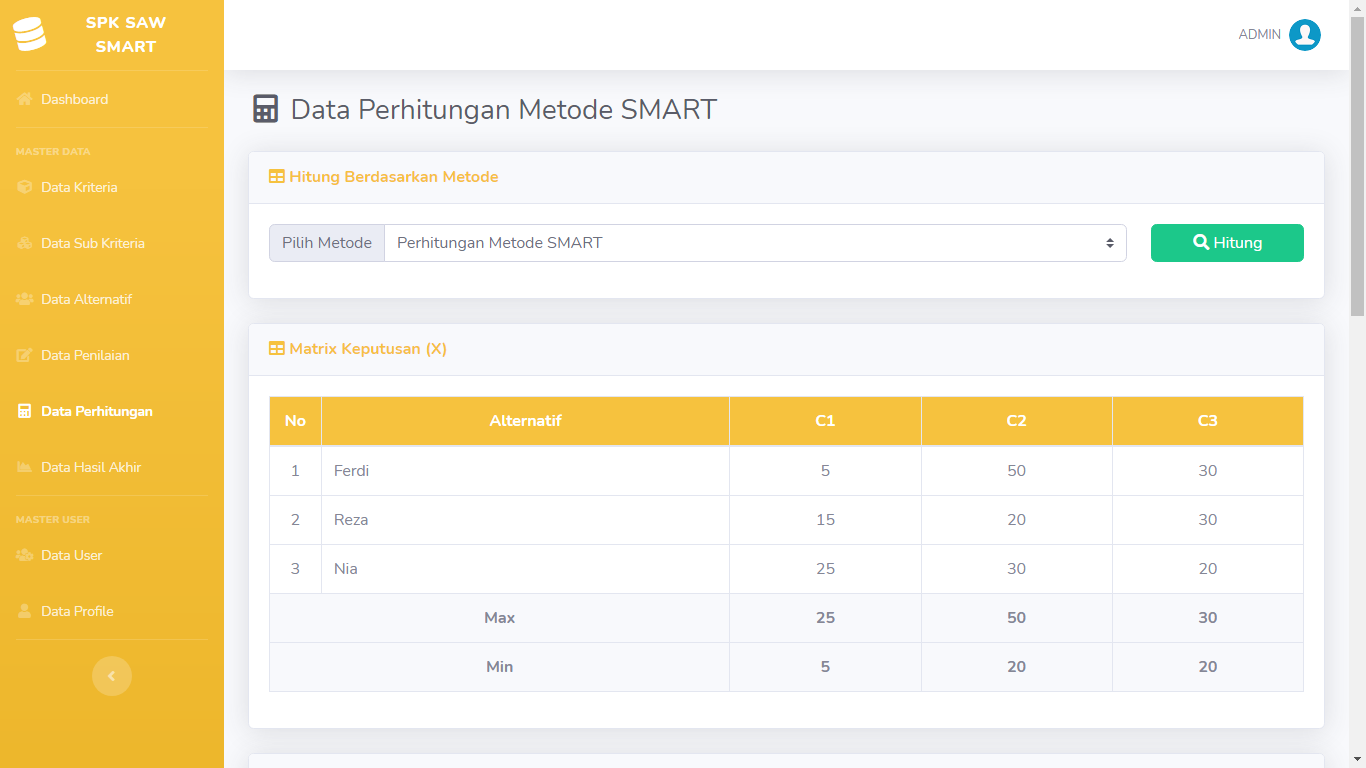Click the calculator icon in the page heading
Viewport: 1366px width, 768px height.
(265, 109)
